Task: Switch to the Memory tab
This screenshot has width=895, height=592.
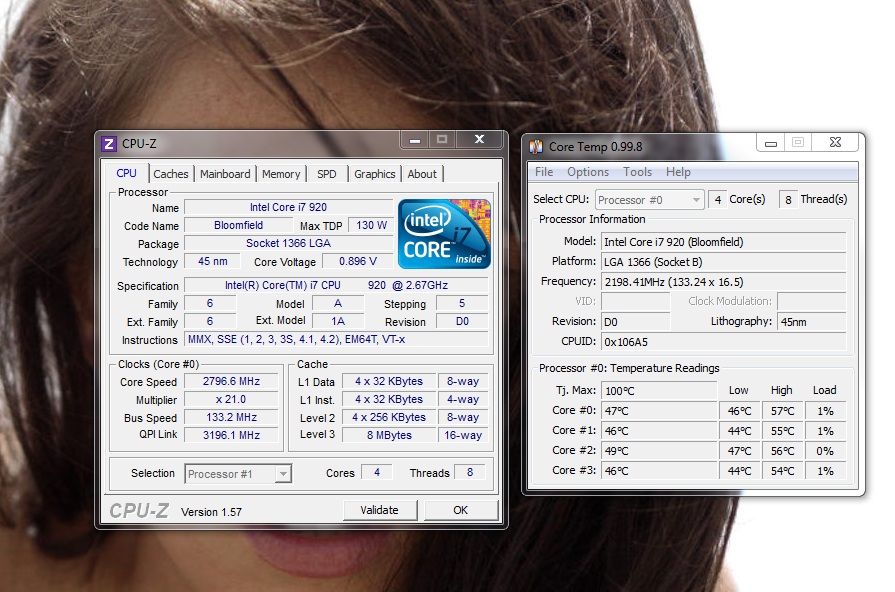Action: [x=281, y=174]
